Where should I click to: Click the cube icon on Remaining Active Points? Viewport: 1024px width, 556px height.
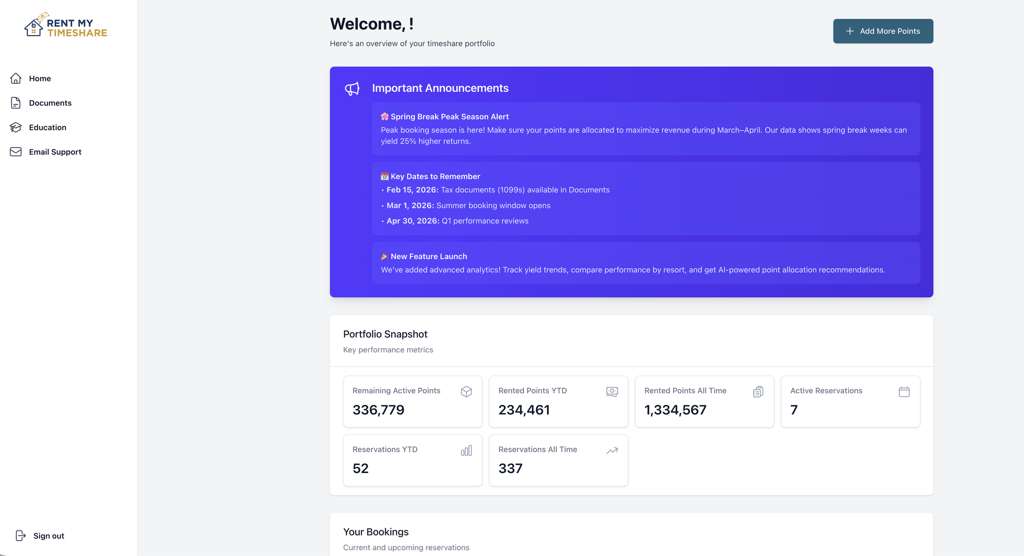[x=466, y=392]
